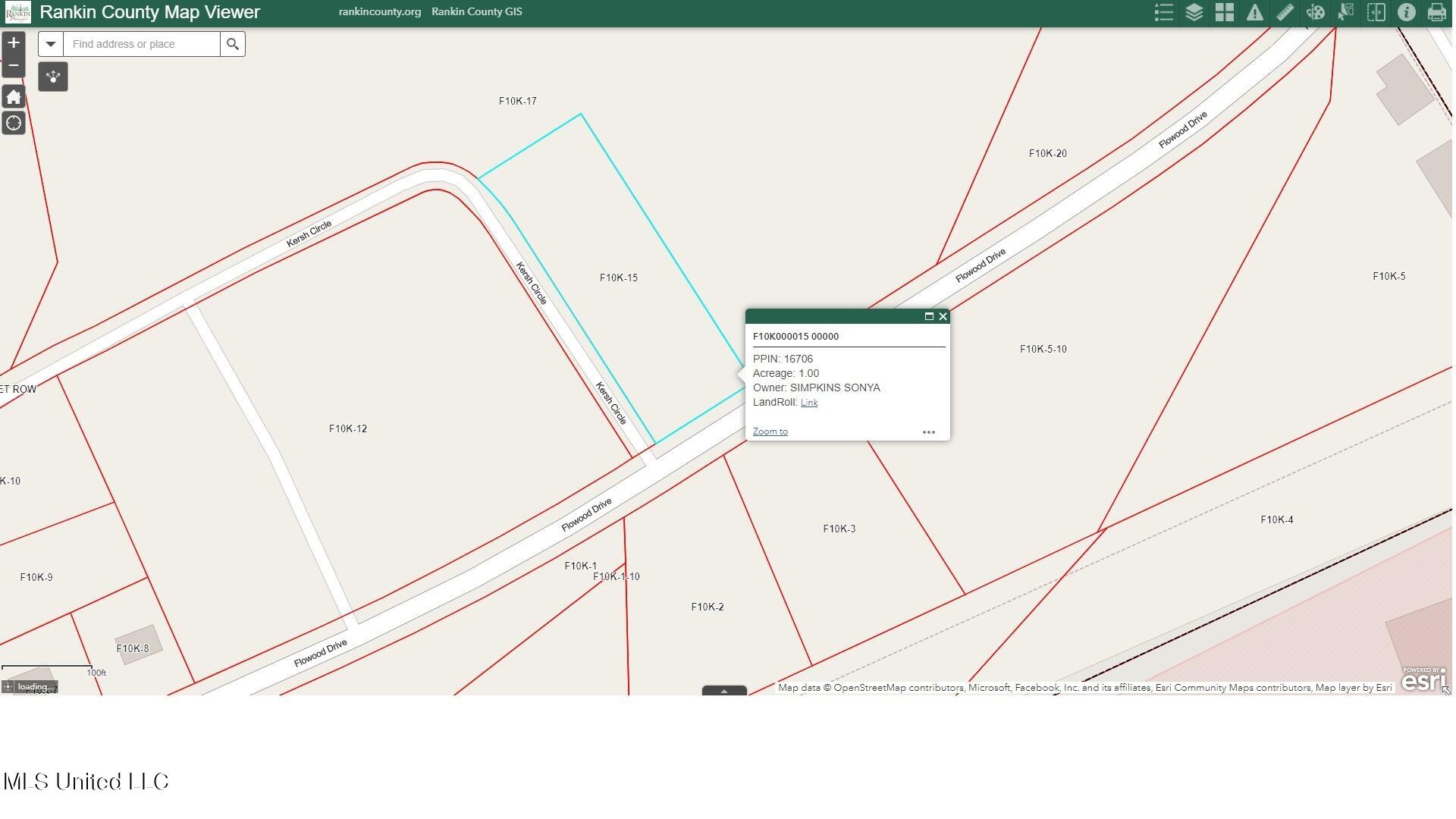1456x819 pixels.
Task: Click the Rankin County GIS header link
Action: (476, 12)
